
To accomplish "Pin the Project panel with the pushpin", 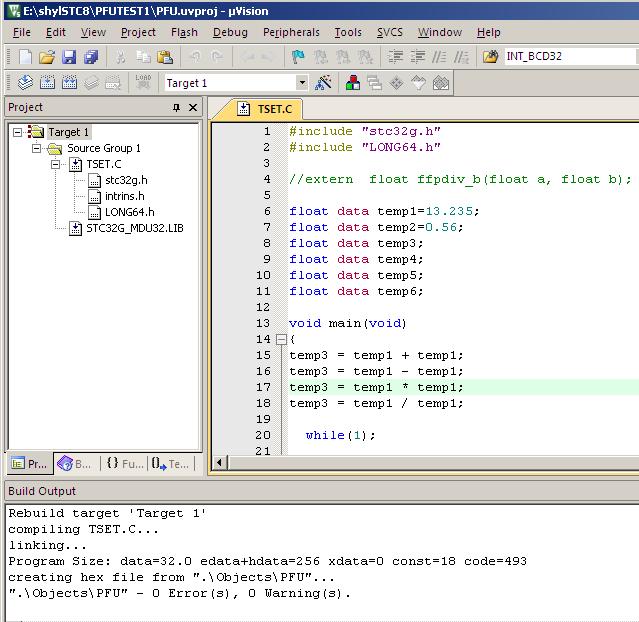I will (176, 108).
